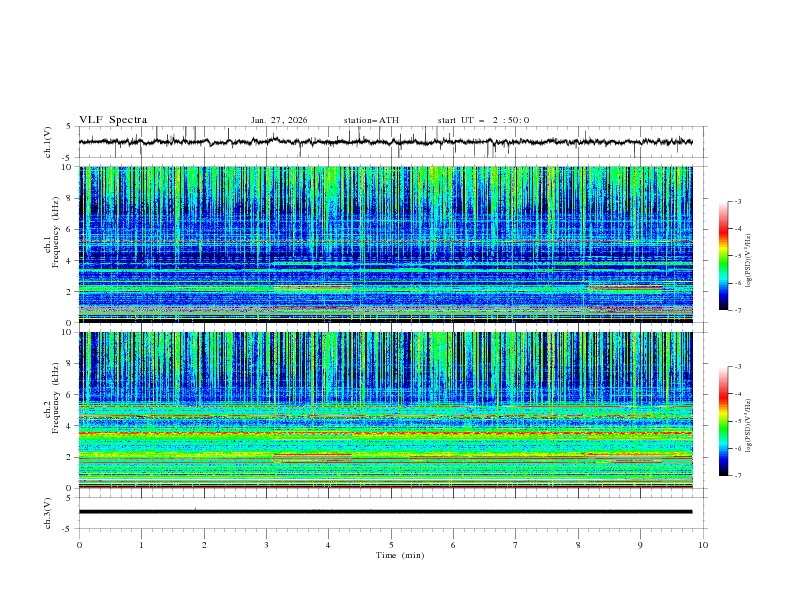Screen dimensions: 792x612
Task: Click inside the ch.1 frequency spectrogram plot
Action: pyautogui.click(x=385, y=244)
